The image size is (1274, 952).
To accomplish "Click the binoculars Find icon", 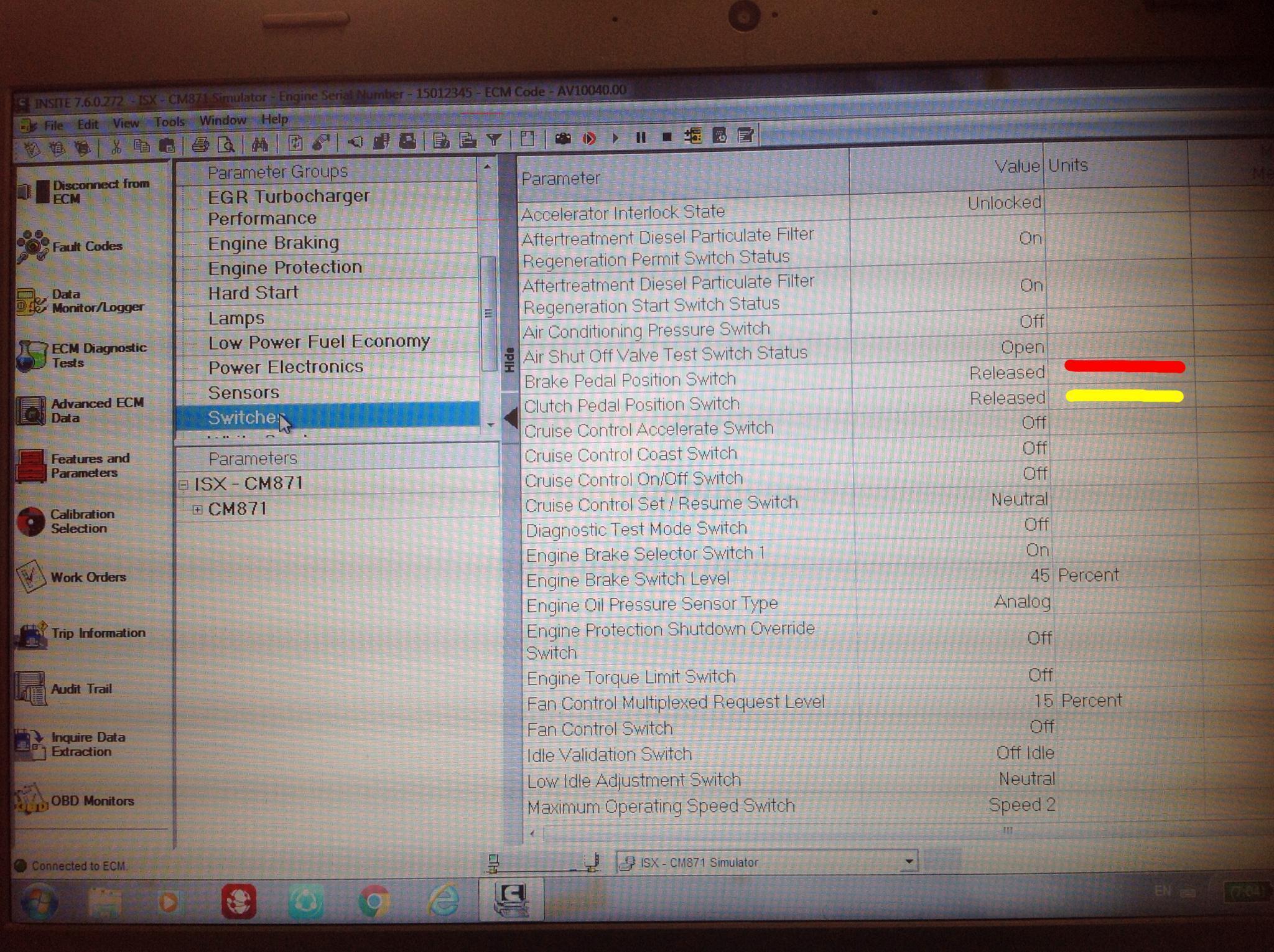I will 259,144.
